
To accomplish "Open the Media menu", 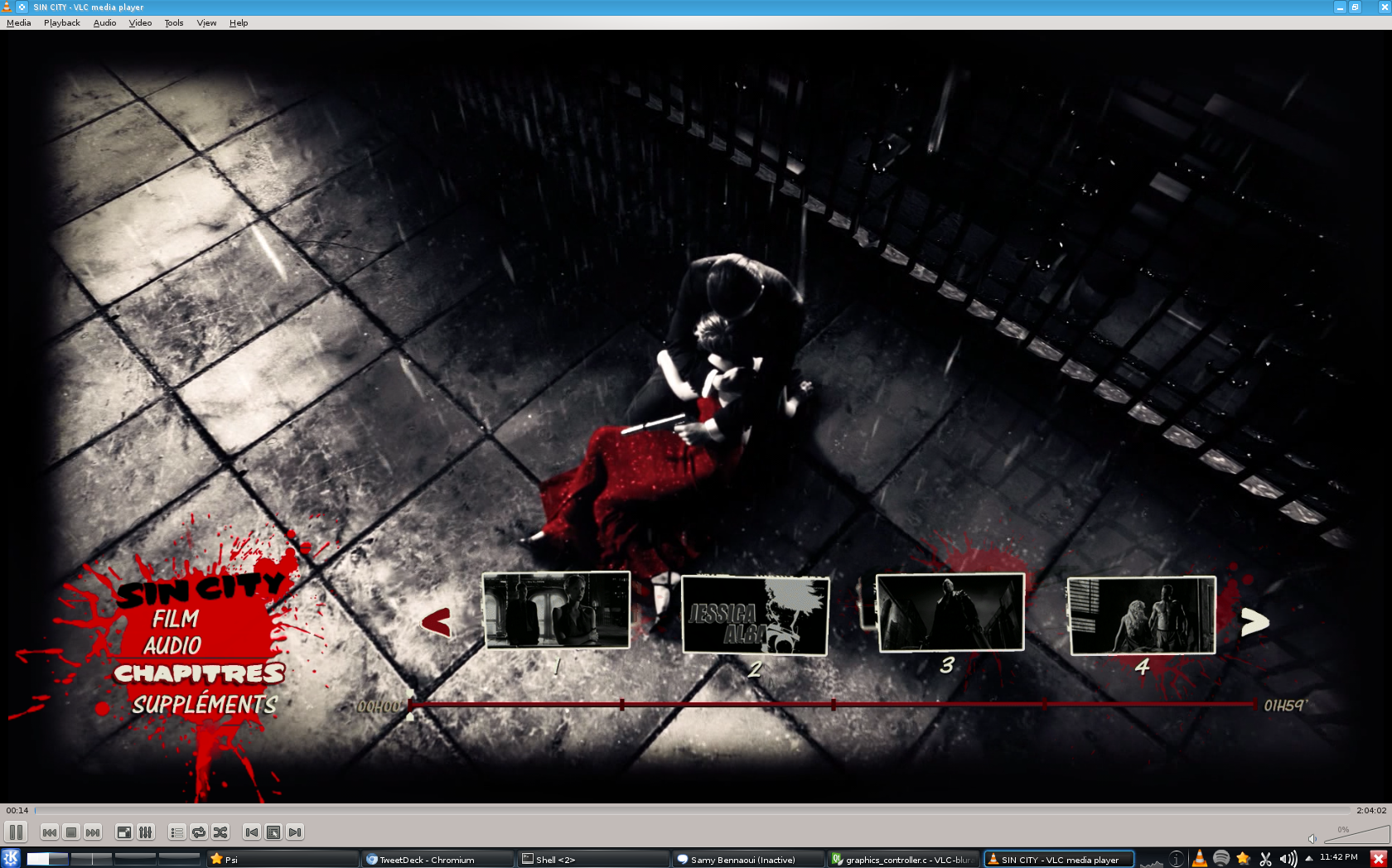I will coord(18,22).
